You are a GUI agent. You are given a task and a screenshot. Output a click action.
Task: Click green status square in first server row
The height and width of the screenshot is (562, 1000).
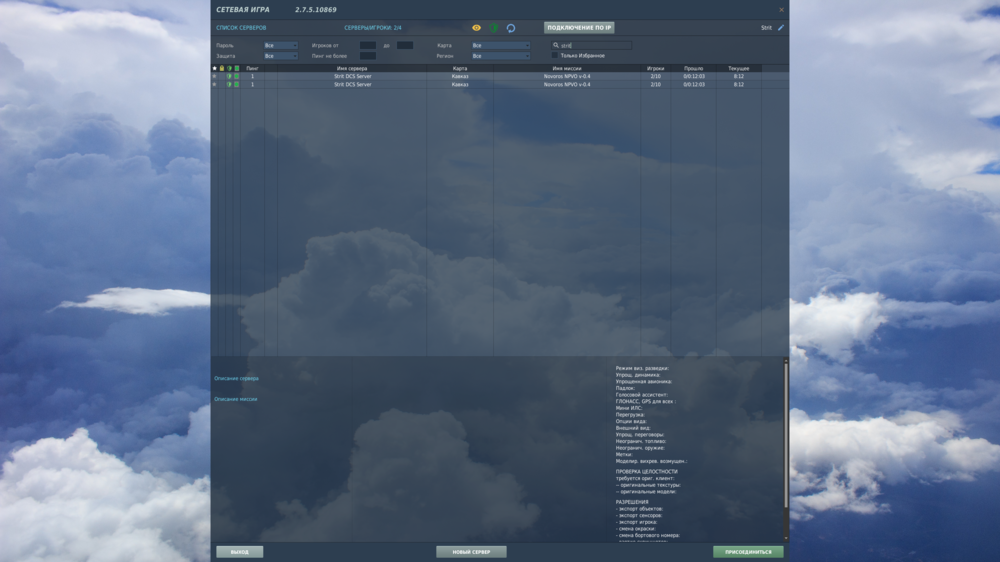click(x=237, y=76)
